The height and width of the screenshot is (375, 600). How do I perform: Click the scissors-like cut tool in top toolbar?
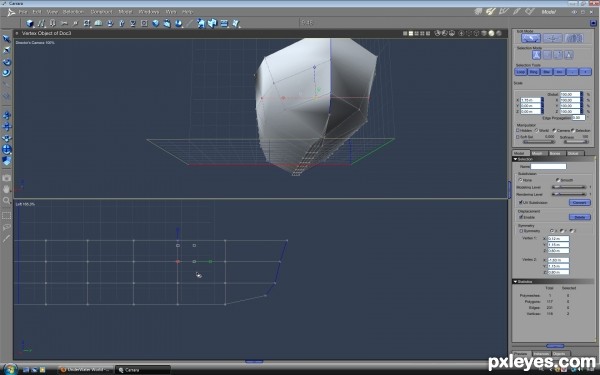click(x=64, y=23)
